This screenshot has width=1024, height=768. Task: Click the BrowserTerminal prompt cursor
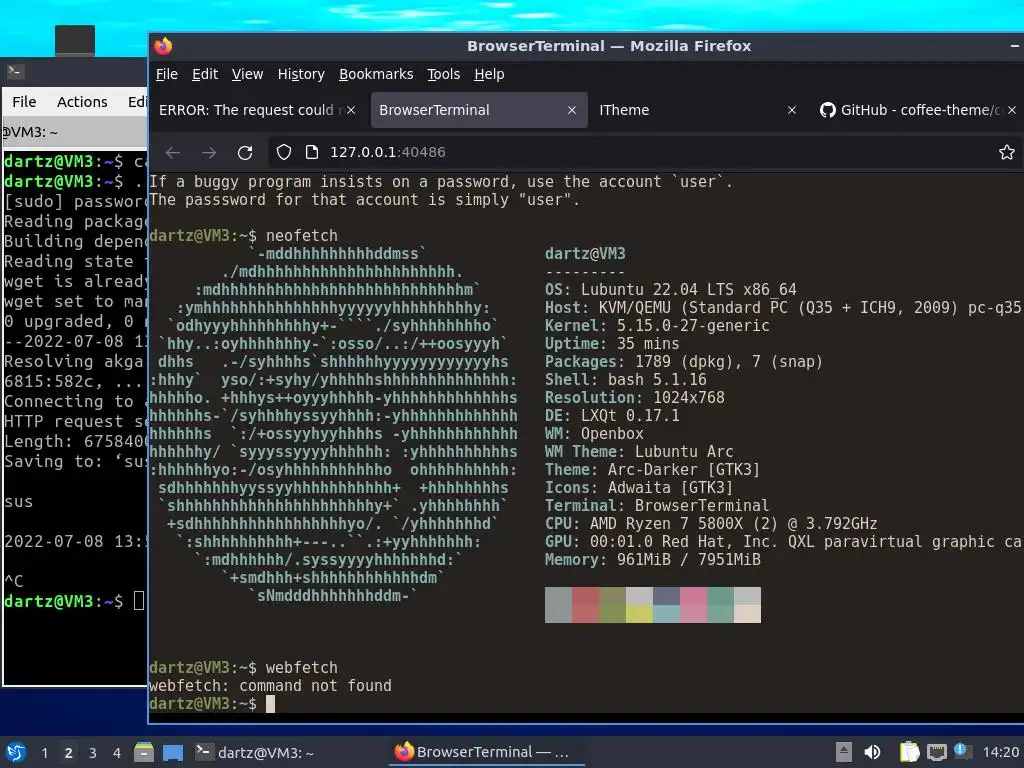click(270, 704)
